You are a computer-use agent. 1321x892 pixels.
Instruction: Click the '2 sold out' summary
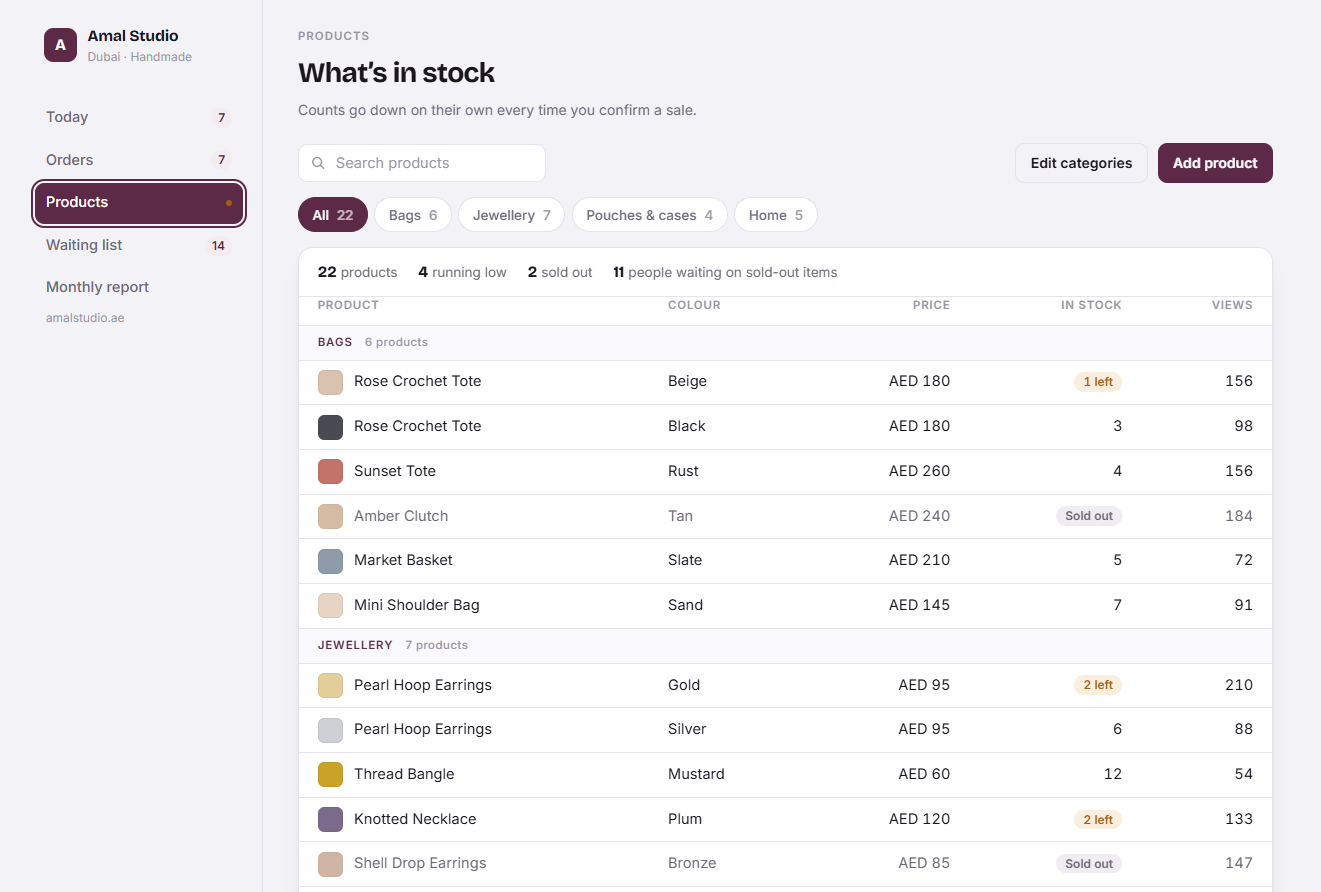[560, 272]
